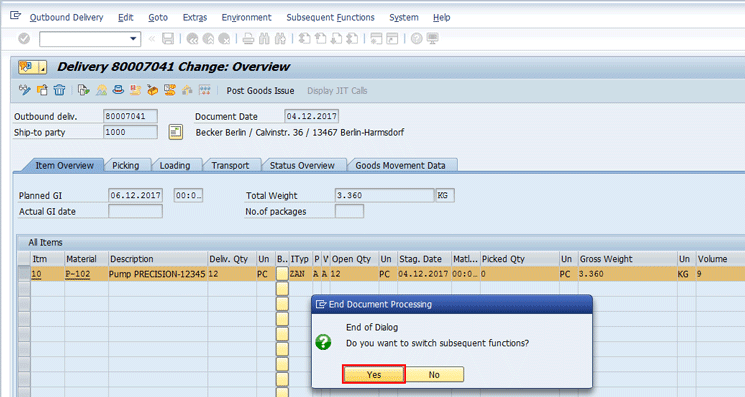This screenshot has height=397, width=745.
Task: Click the Document Flow icon
Action: pyautogui.click(x=84, y=90)
